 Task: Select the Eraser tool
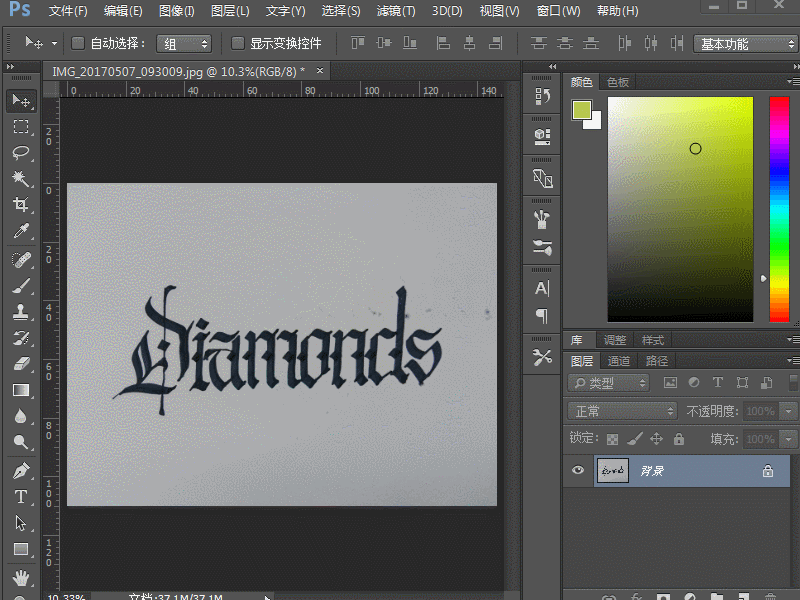20,365
